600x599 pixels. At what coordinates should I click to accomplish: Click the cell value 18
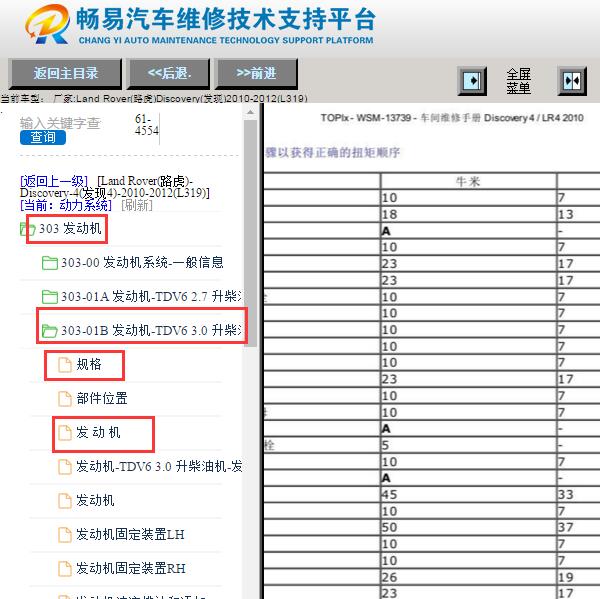(x=390, y=214)
